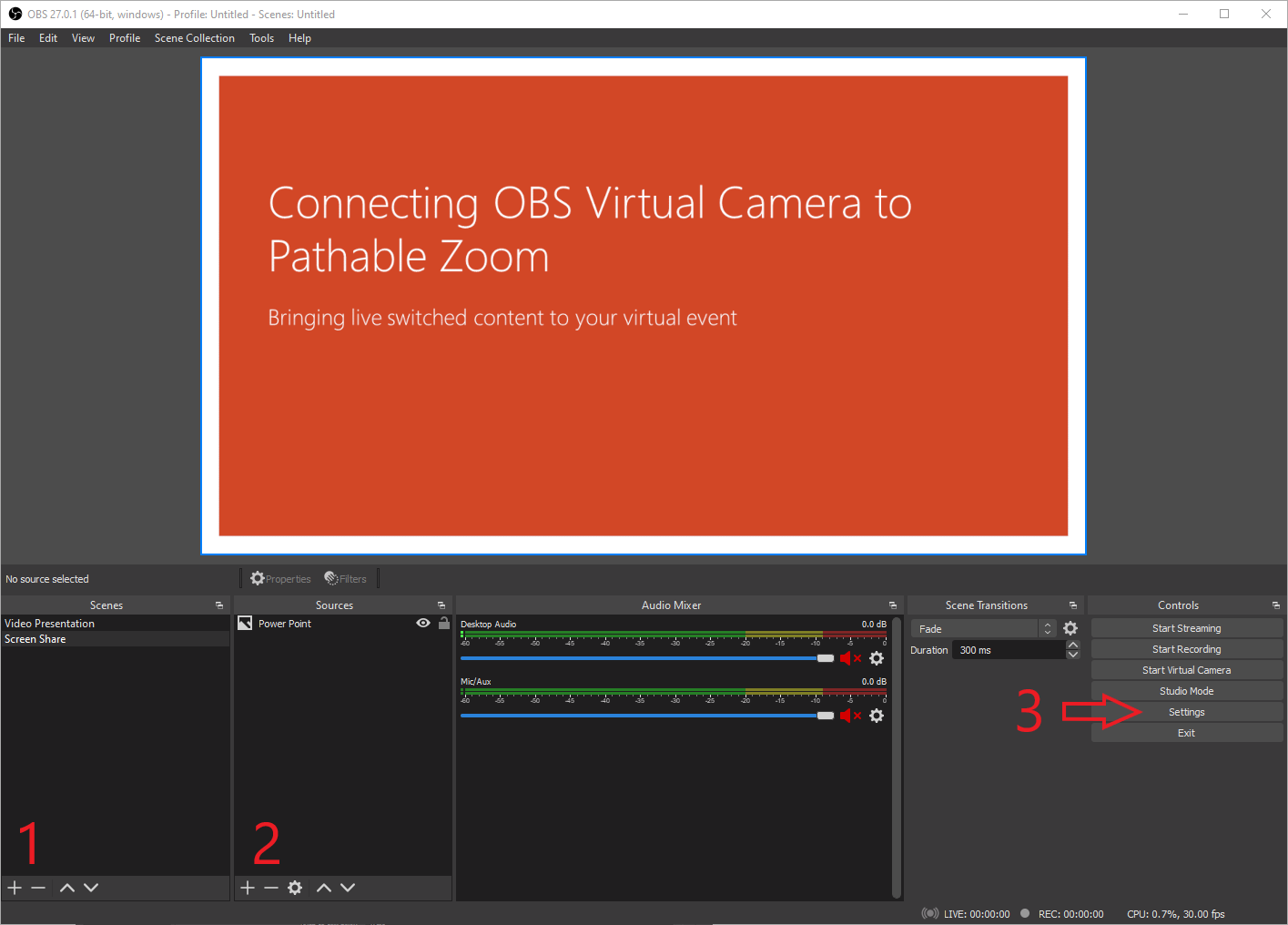Click the Power Point source type icon

pyautogui.click(x=245, y=624)
